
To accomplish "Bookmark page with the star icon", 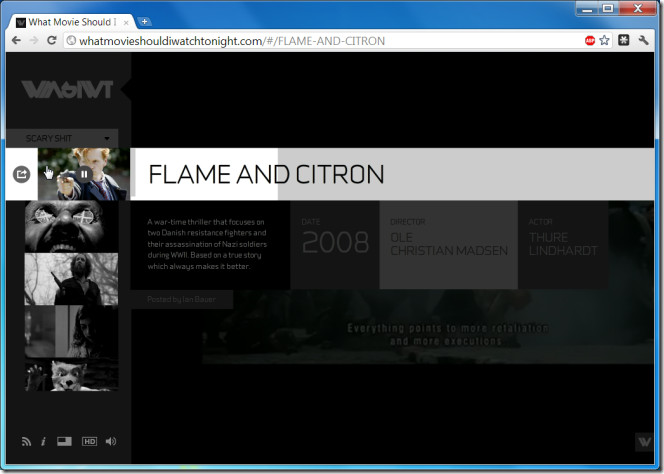I will [x=604, y=41].
